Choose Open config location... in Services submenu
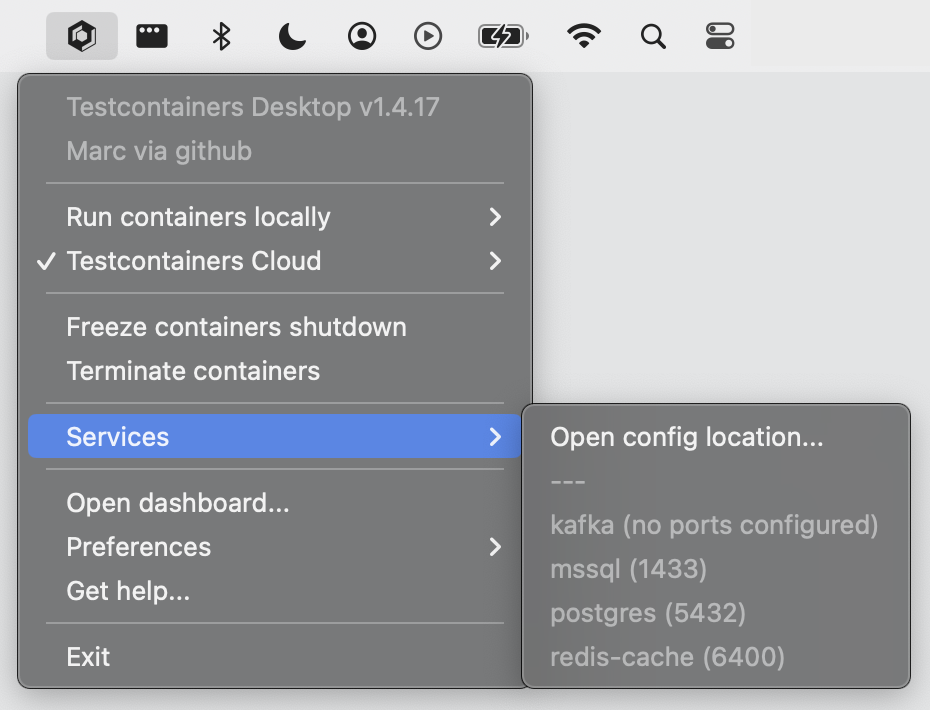The width and height of the screenshot is (930, 710). (x=687, y=437)
